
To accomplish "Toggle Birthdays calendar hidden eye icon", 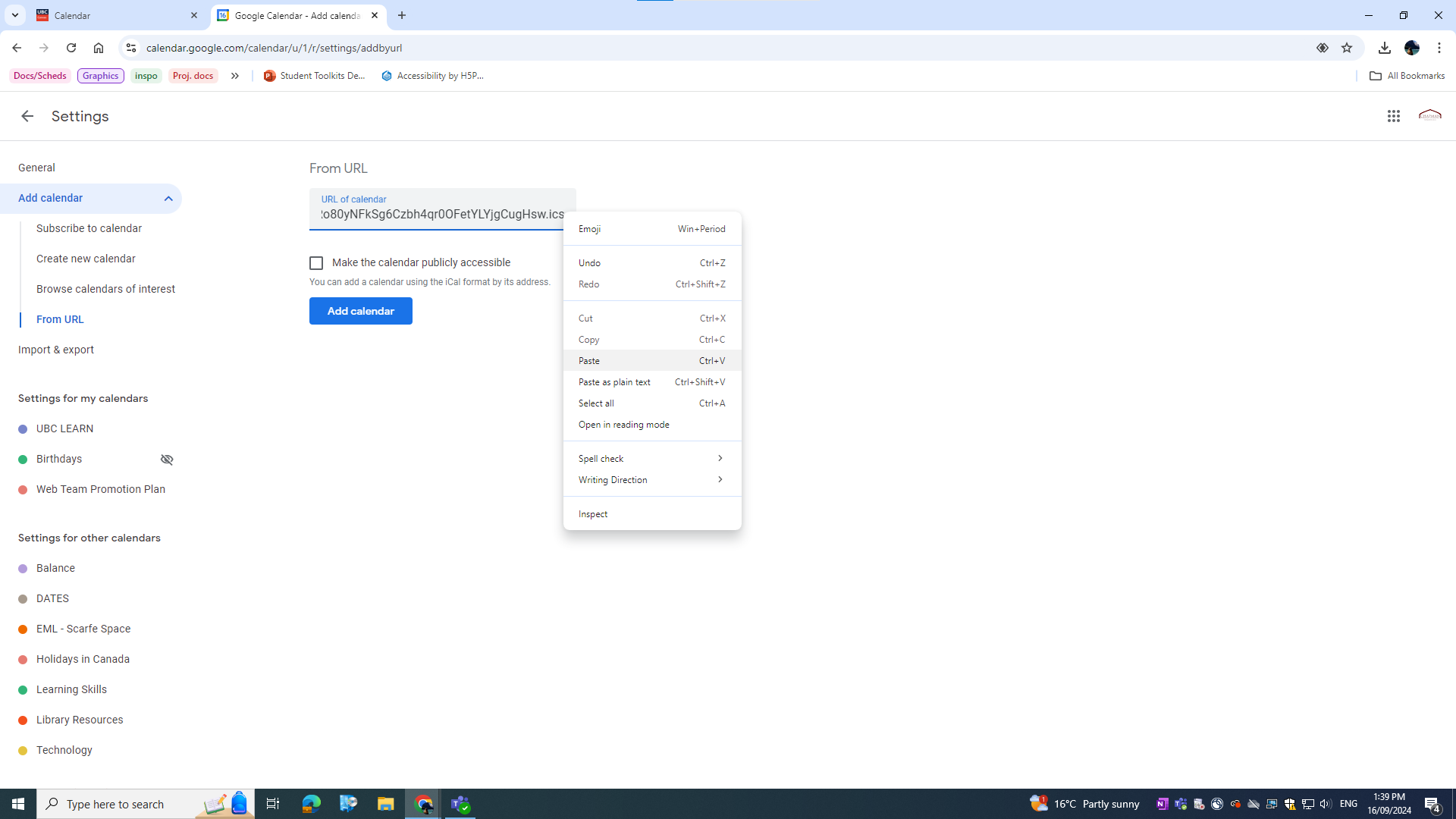I will click(167, 460).
